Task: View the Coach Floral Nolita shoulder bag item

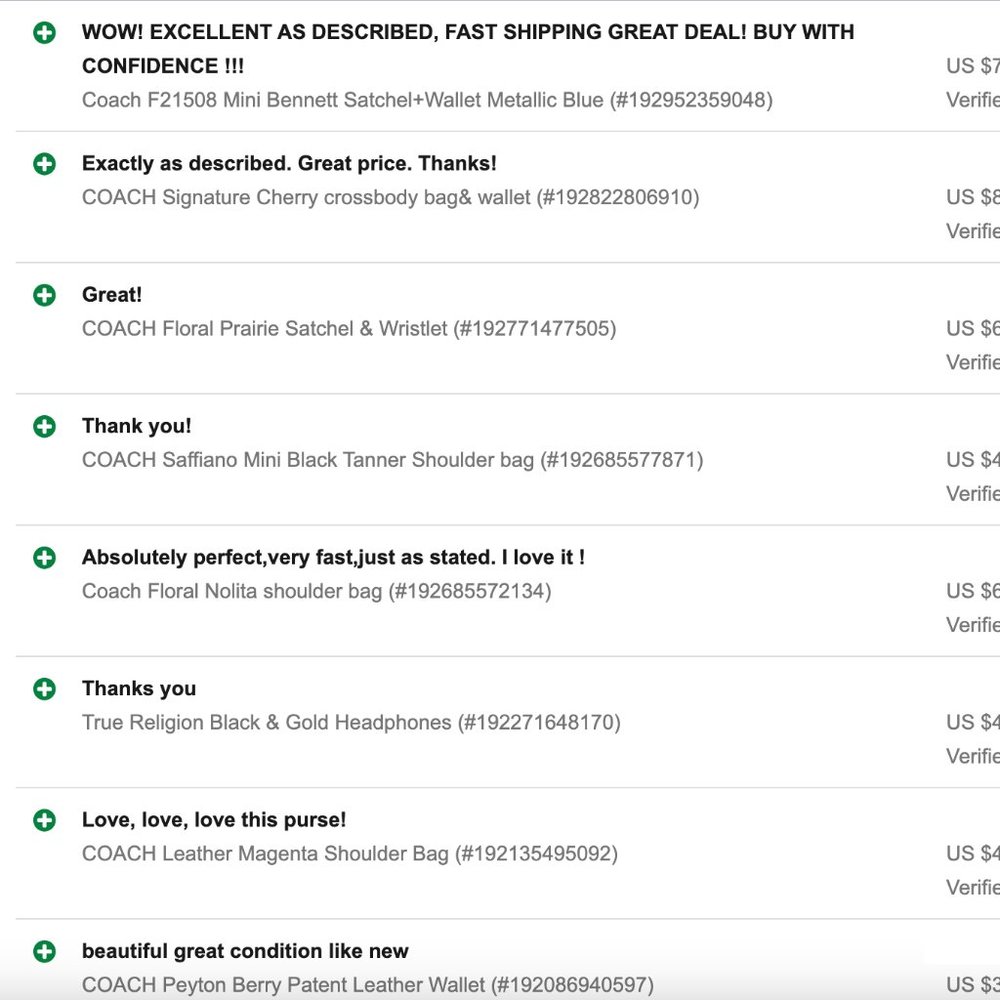Action: click(x=316, y=591)
